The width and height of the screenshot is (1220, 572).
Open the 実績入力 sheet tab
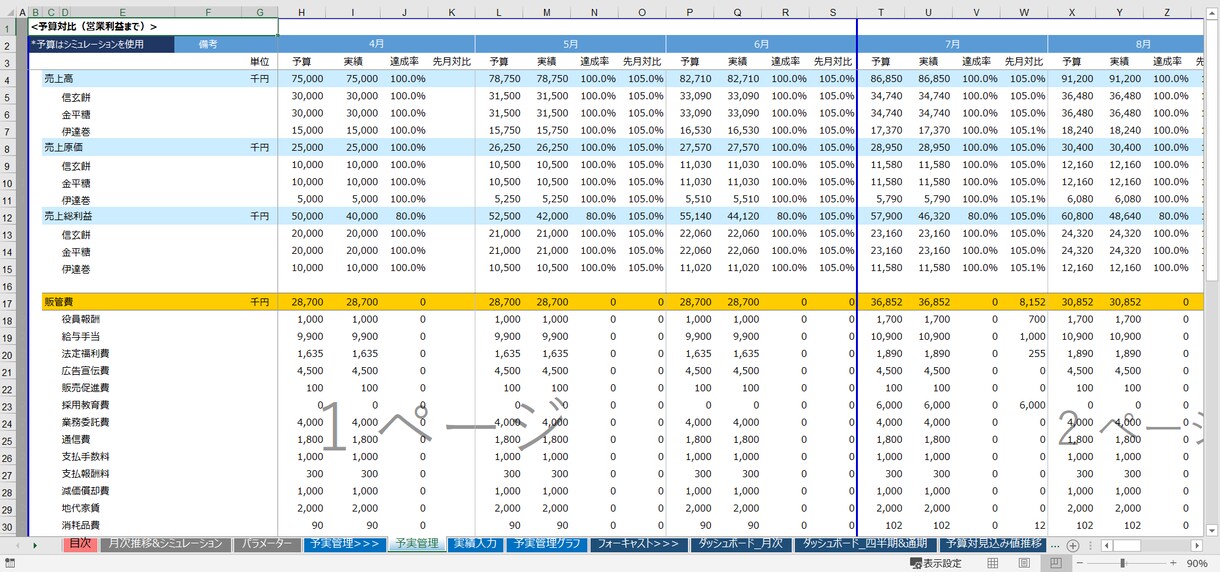pos(474,544)
